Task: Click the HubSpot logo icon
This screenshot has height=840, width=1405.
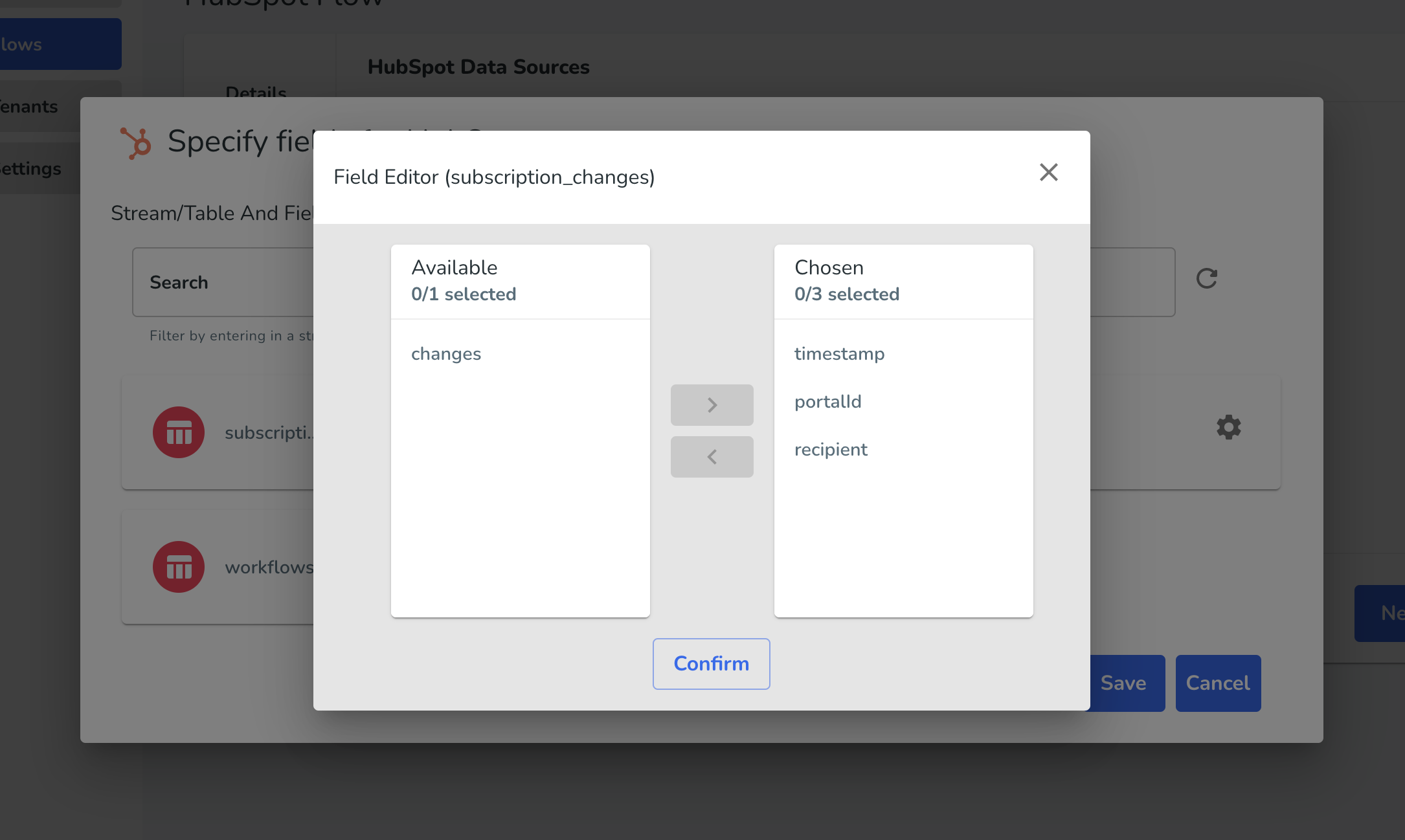Action: (x=135, y=142)
